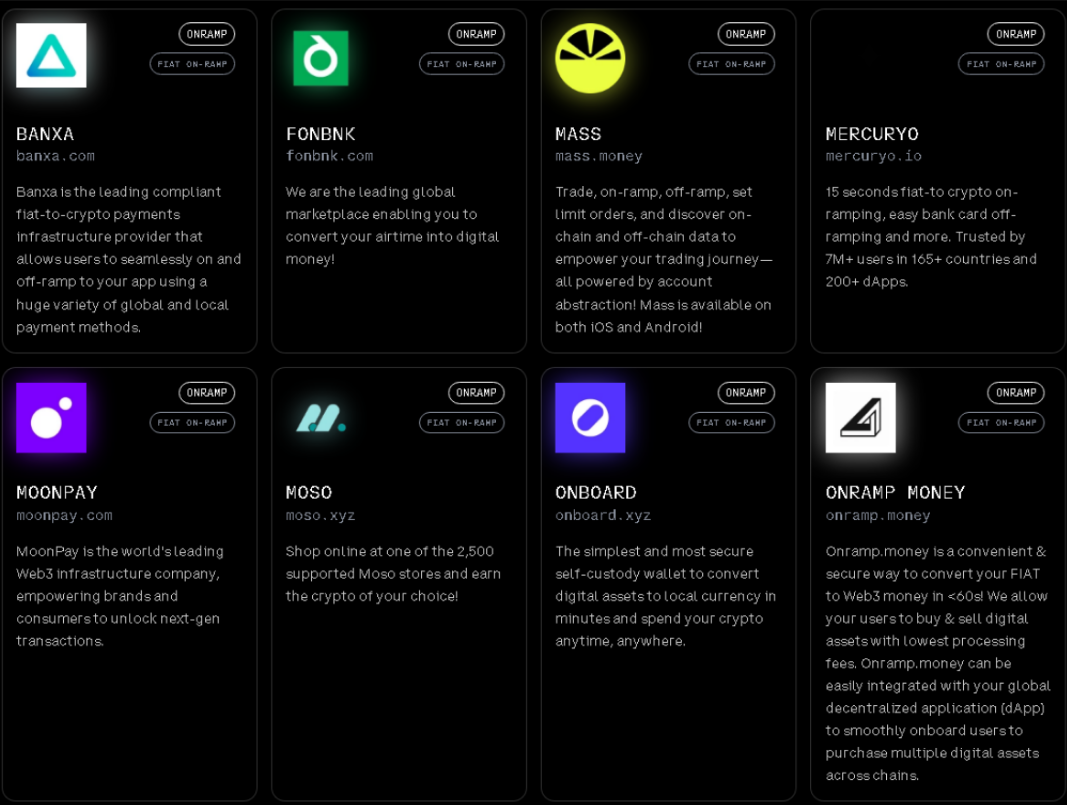This screenshot has width=1067, height=805.
Task: Click the Banxa triangle logo icon
Action: (x=51, y=55)
